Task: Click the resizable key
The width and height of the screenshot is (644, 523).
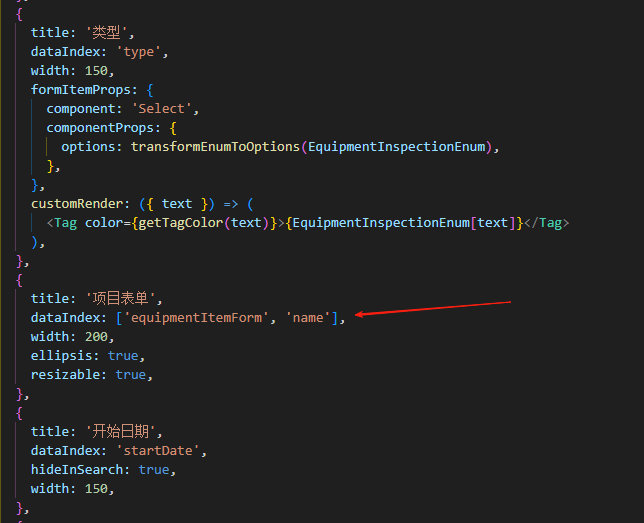Action: 65,375
